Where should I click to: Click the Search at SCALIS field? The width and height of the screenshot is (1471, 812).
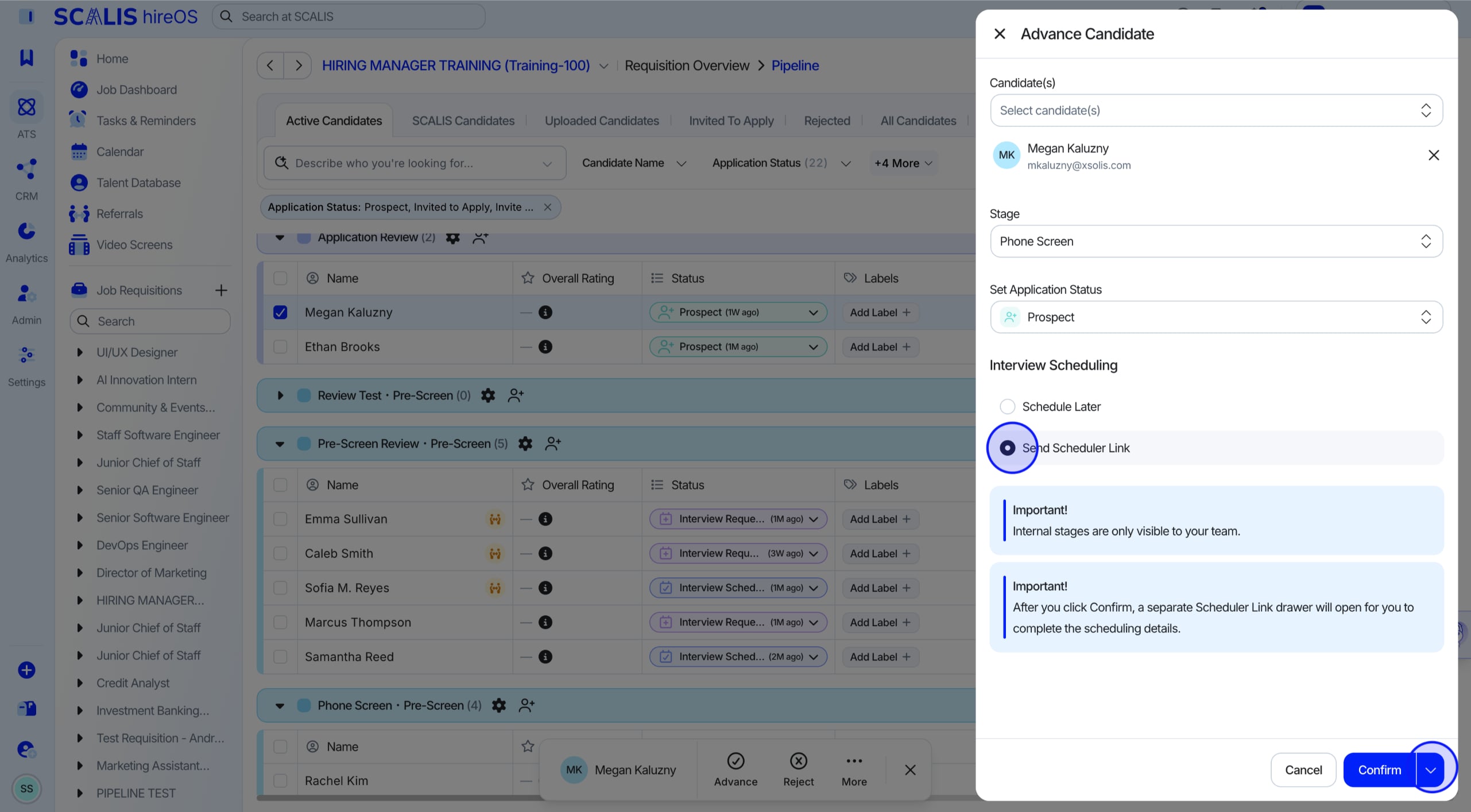(349, 17)
